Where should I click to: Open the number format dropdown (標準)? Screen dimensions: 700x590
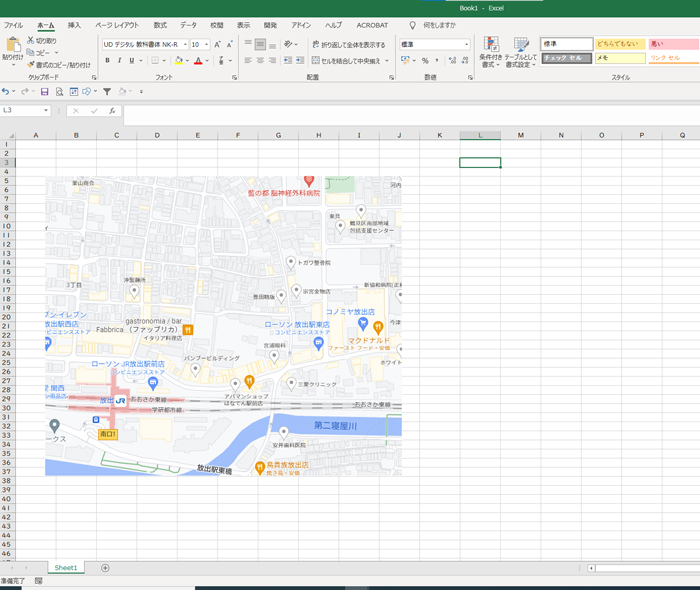click(467, 44)
